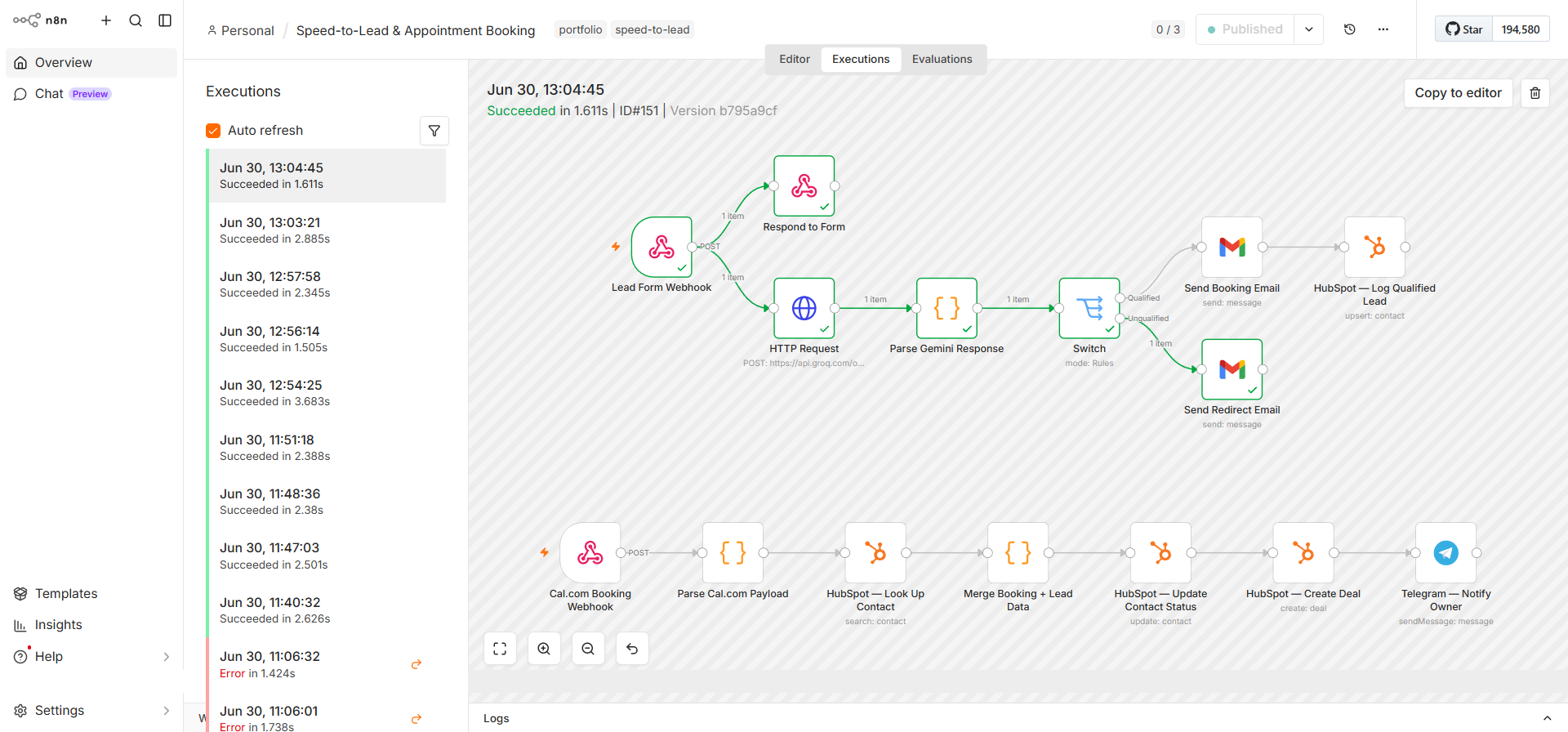
Task: Open the Templates link in sidebar
Action: pos(66,594)
